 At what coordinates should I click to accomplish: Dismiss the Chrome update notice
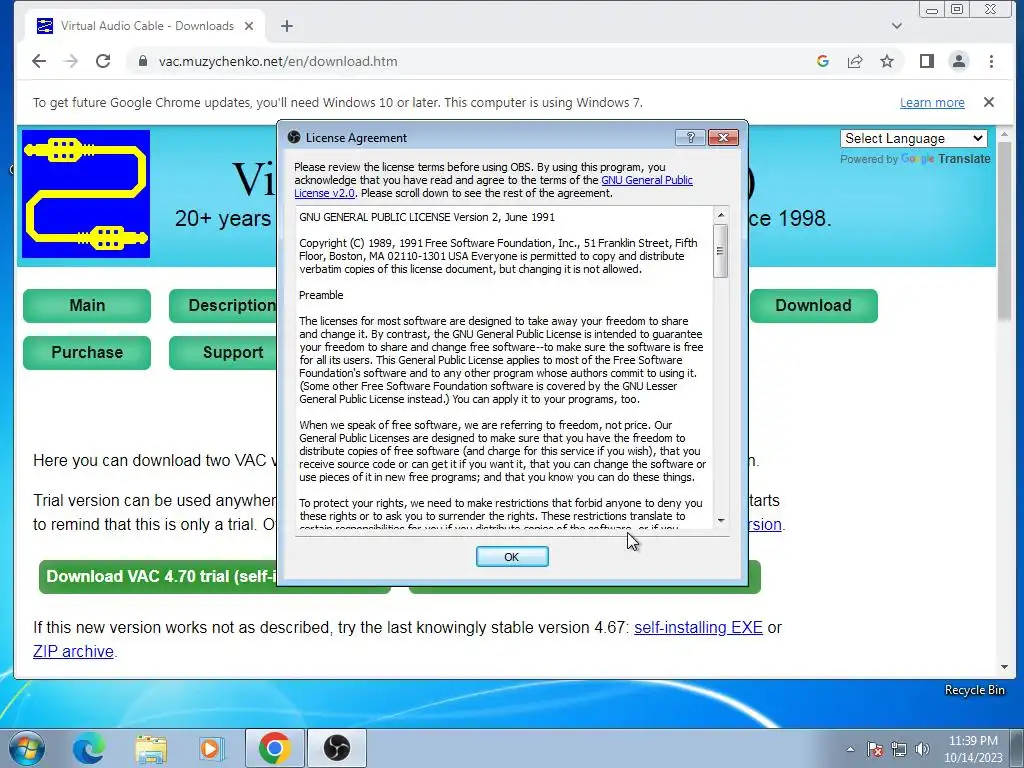[989, 103]
